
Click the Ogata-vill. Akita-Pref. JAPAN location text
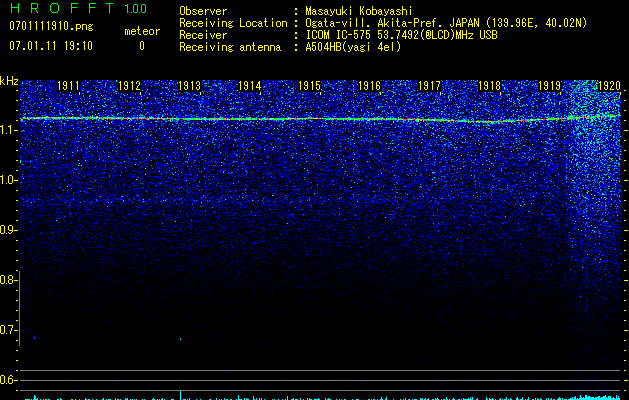(446, 23)
